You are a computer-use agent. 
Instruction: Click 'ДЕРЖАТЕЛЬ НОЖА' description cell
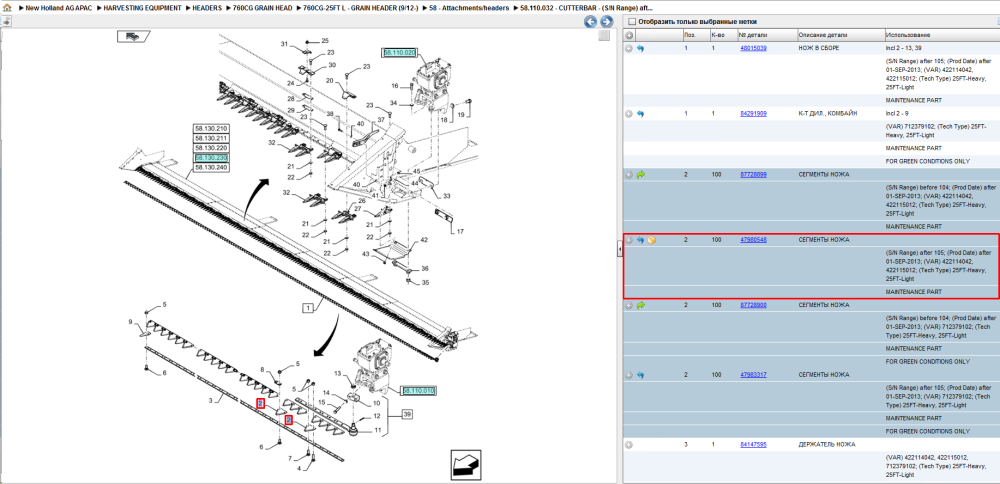coord(827,444)
